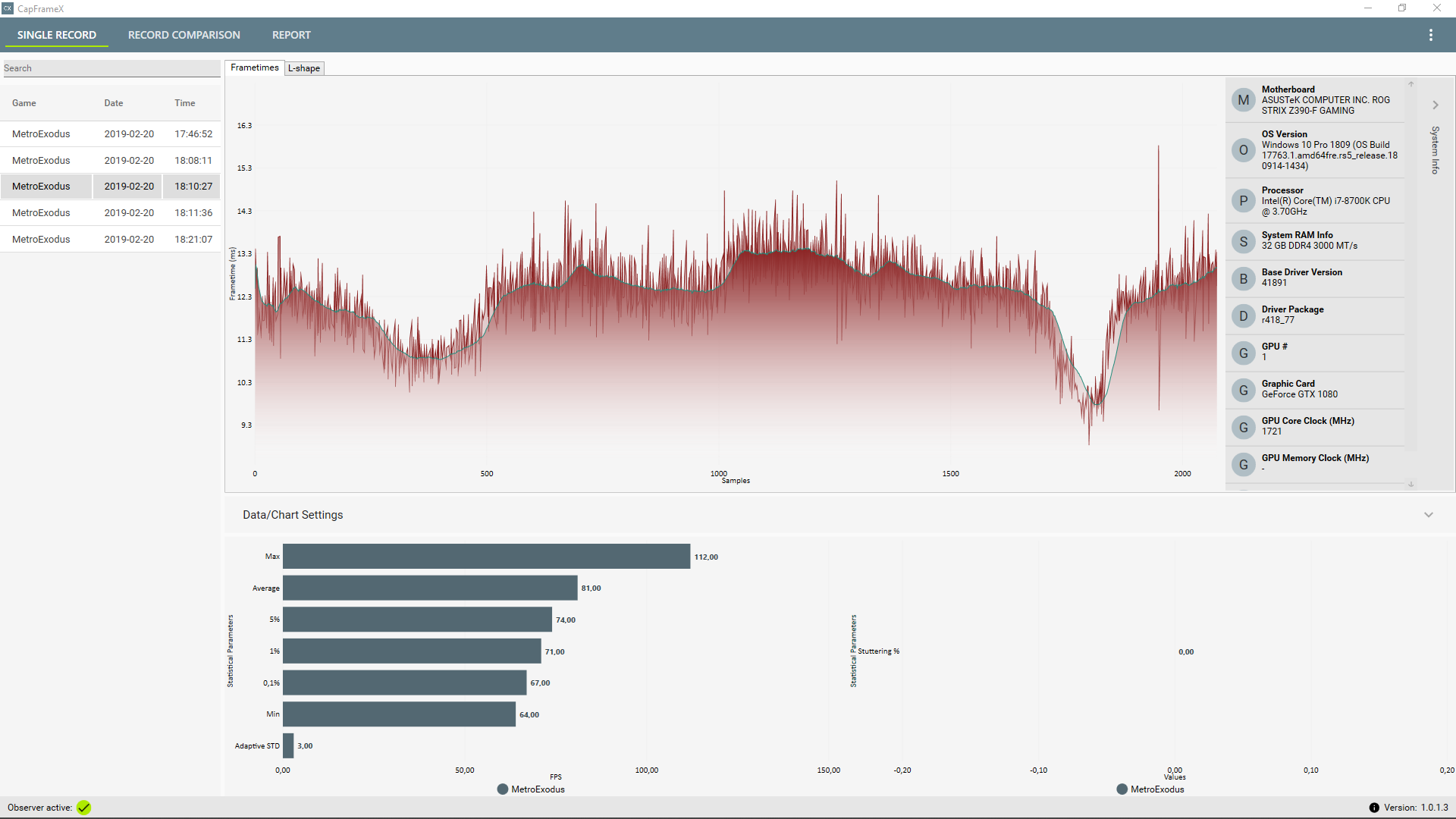Switch to the Record Comparison tab
1456x819 pixels.
pyautogui.click(x=184, y=35)
